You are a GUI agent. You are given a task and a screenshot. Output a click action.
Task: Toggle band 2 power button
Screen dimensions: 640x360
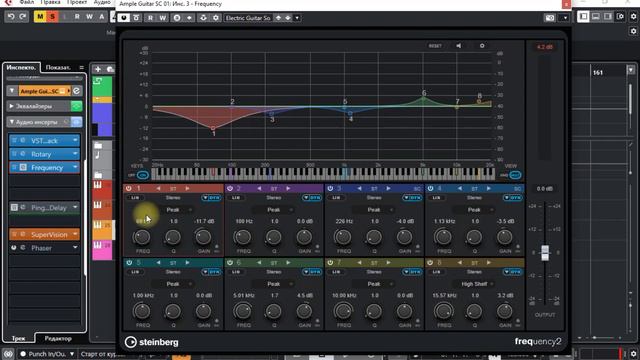pos(230,189)
